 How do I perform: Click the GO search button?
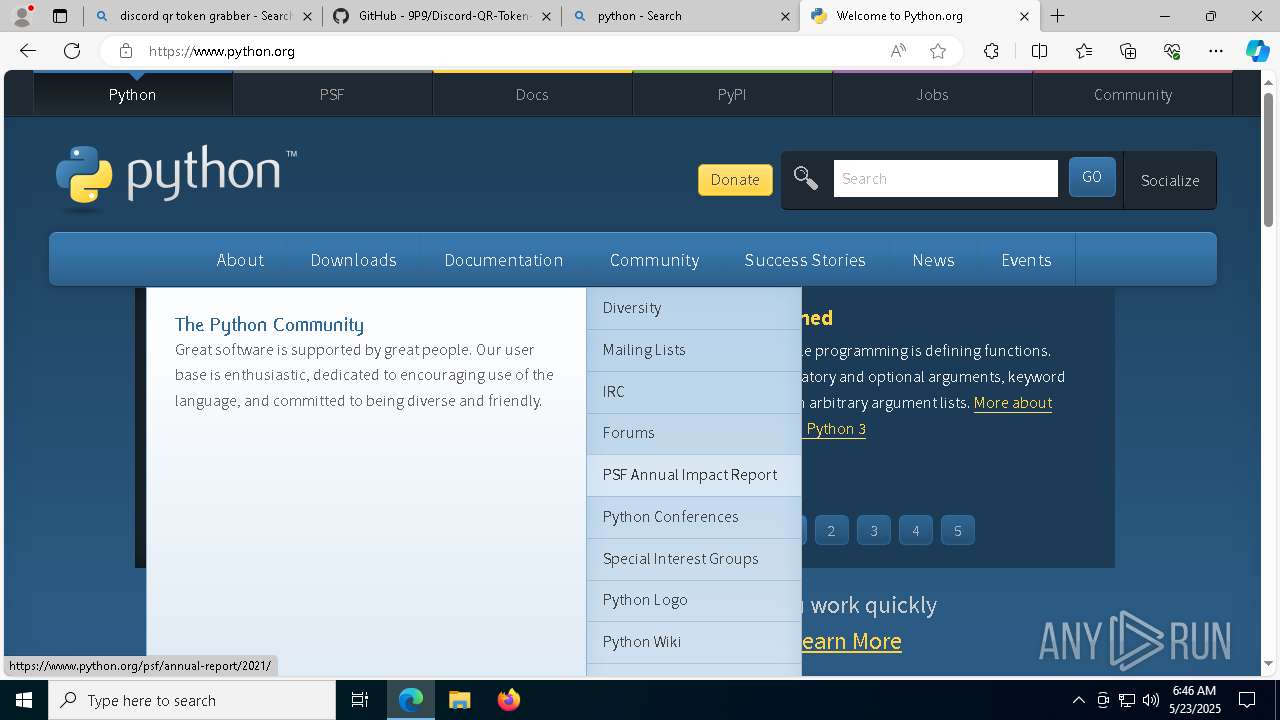click(1092, 177)
